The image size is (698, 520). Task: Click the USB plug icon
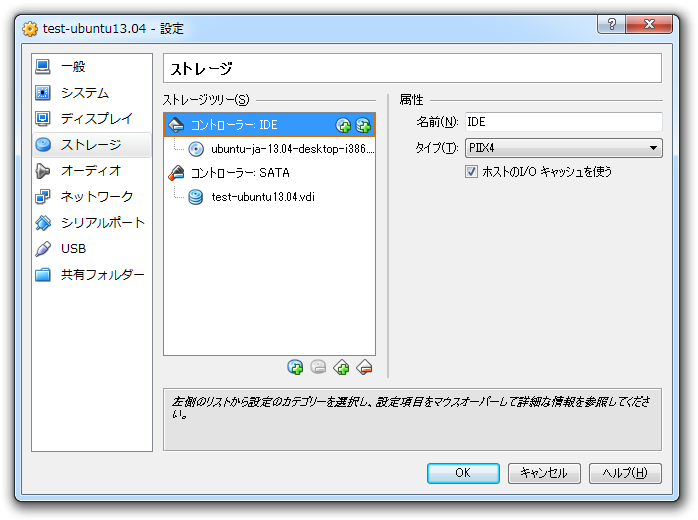[43, 248]
